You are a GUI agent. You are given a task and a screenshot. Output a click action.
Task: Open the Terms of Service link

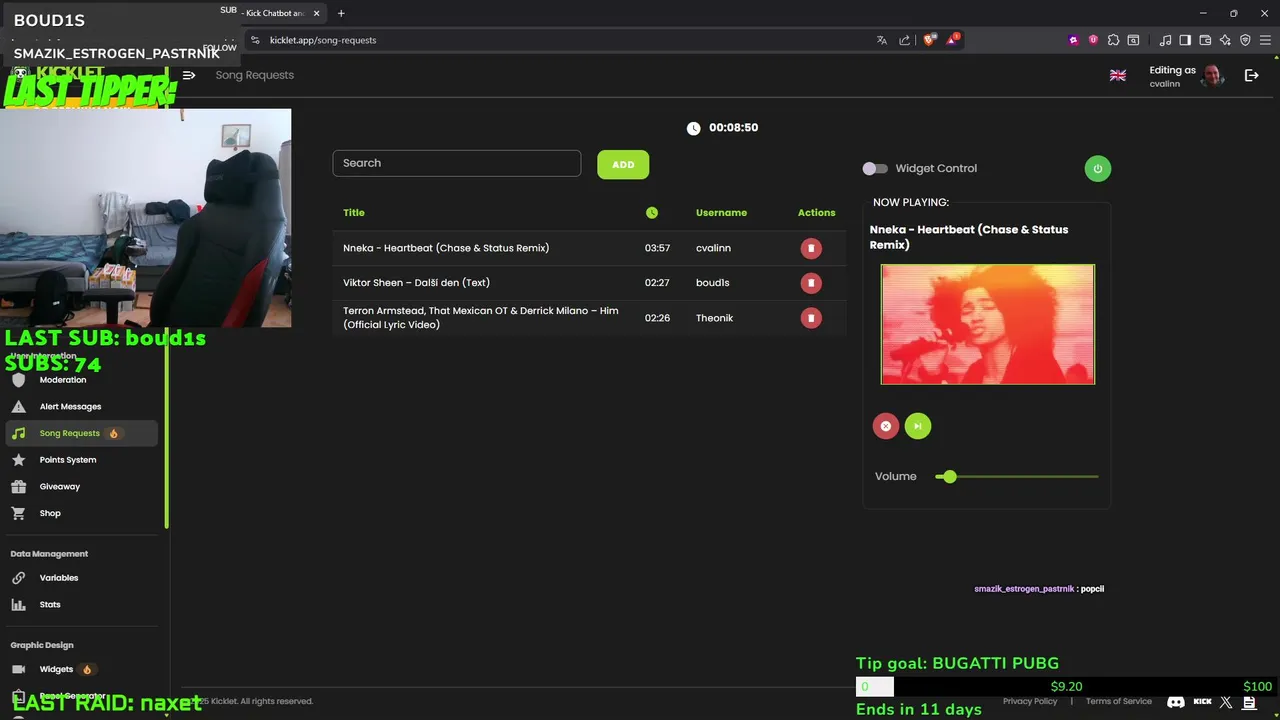click(x=1119, y=702)
